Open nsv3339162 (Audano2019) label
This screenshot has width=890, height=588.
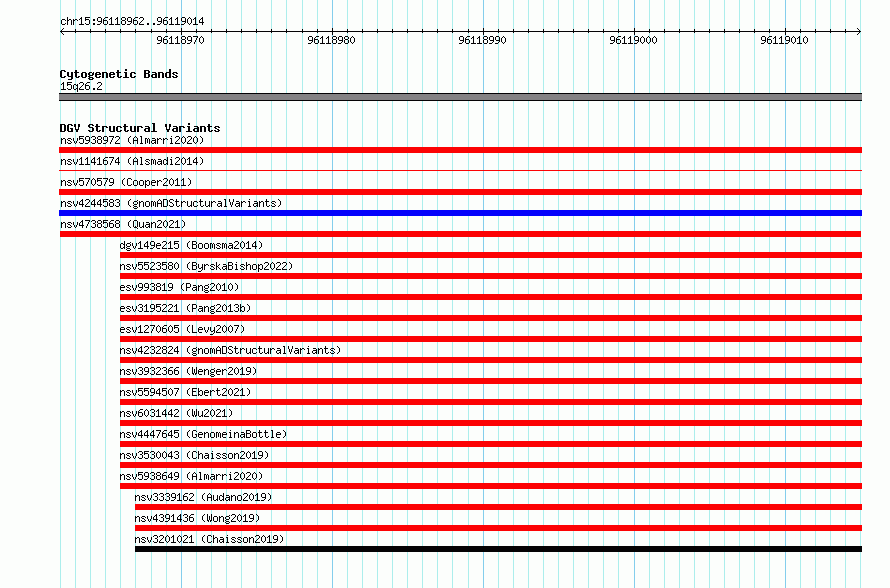tap(203, 497)
